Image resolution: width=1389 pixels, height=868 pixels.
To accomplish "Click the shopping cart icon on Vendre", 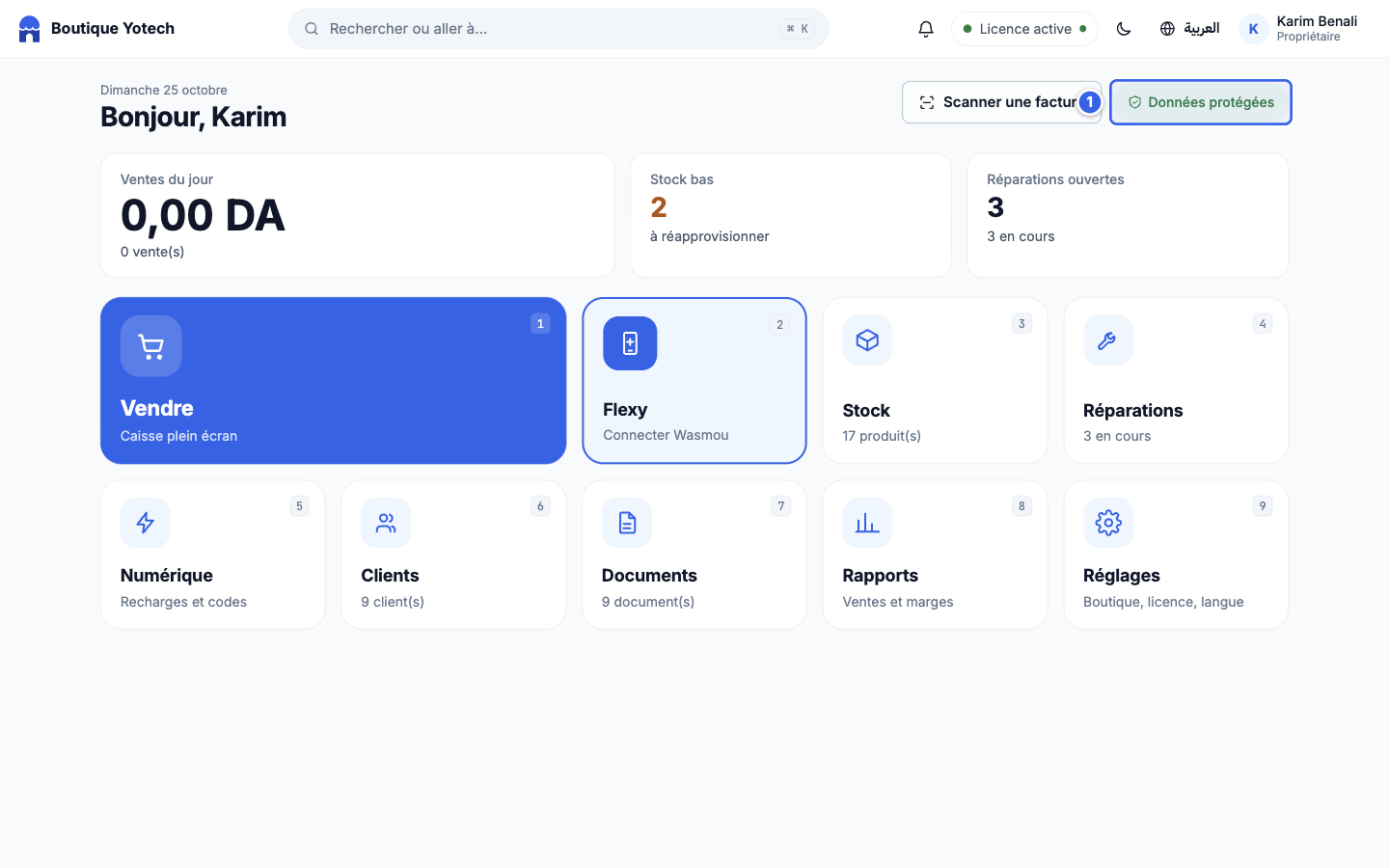I will pyautogui.click(x=150, y=346).
